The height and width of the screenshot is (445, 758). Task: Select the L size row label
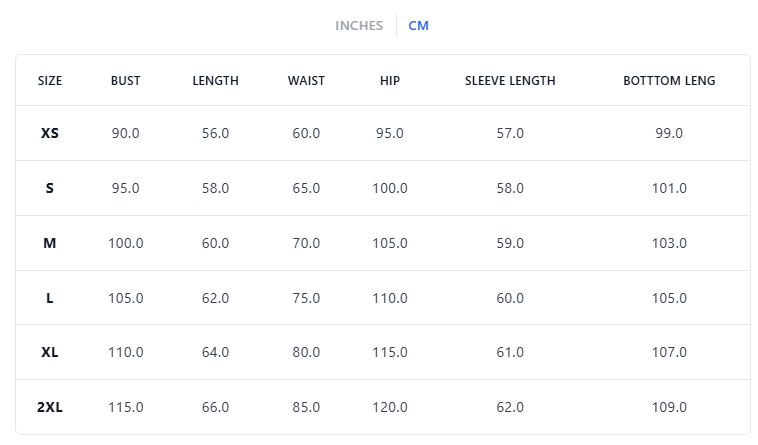tap(50, 298)
